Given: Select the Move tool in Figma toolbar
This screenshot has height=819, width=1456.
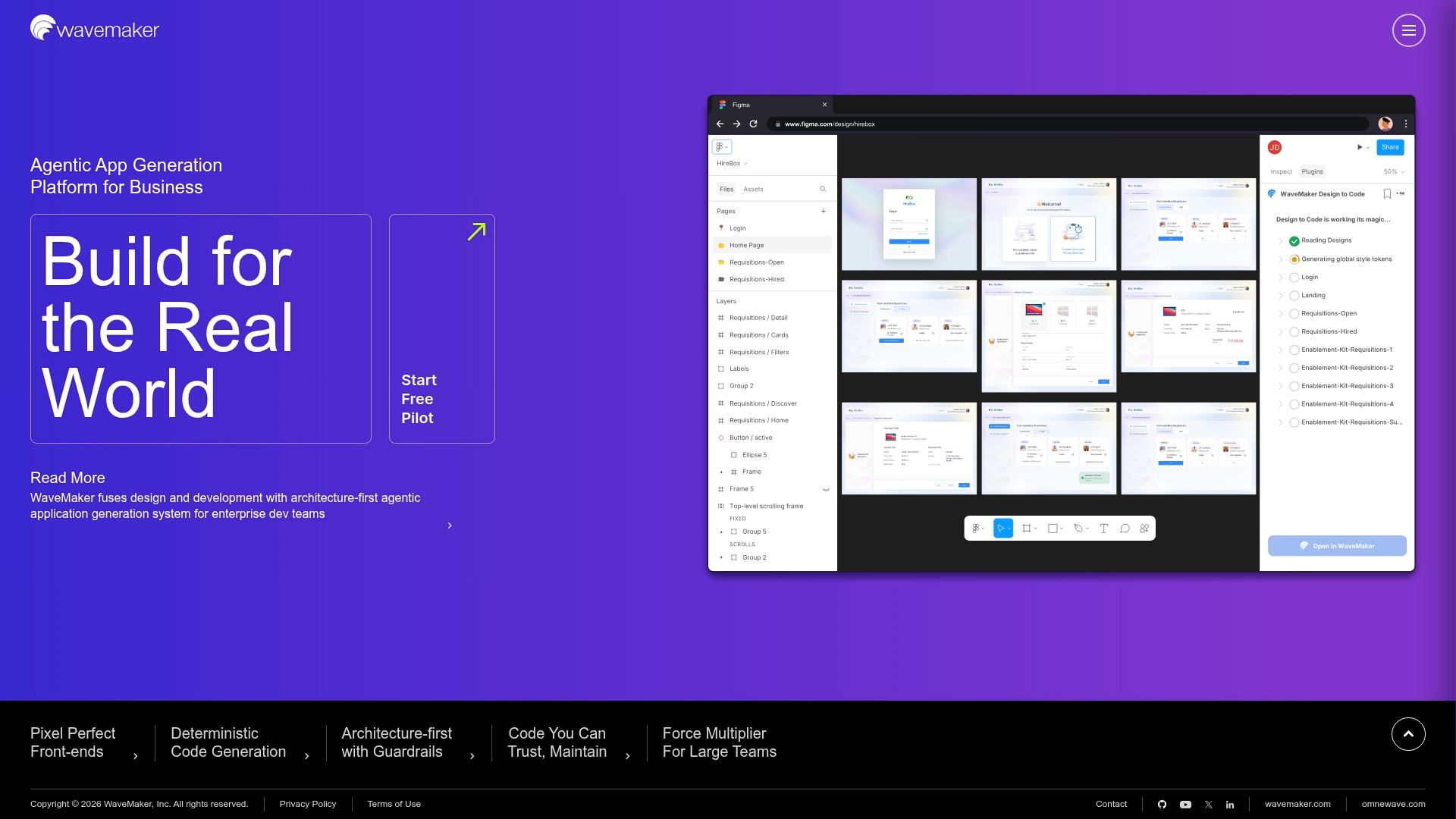Looking at the screenshot, I should 1003,529.
